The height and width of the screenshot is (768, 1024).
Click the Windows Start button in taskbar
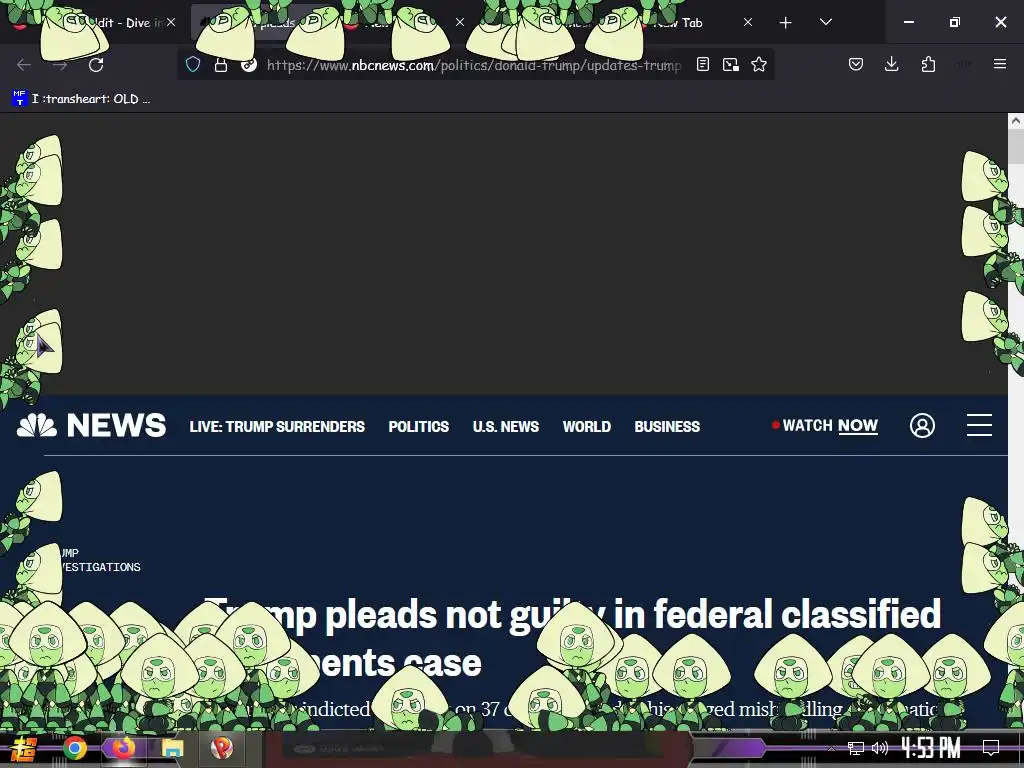24,749
